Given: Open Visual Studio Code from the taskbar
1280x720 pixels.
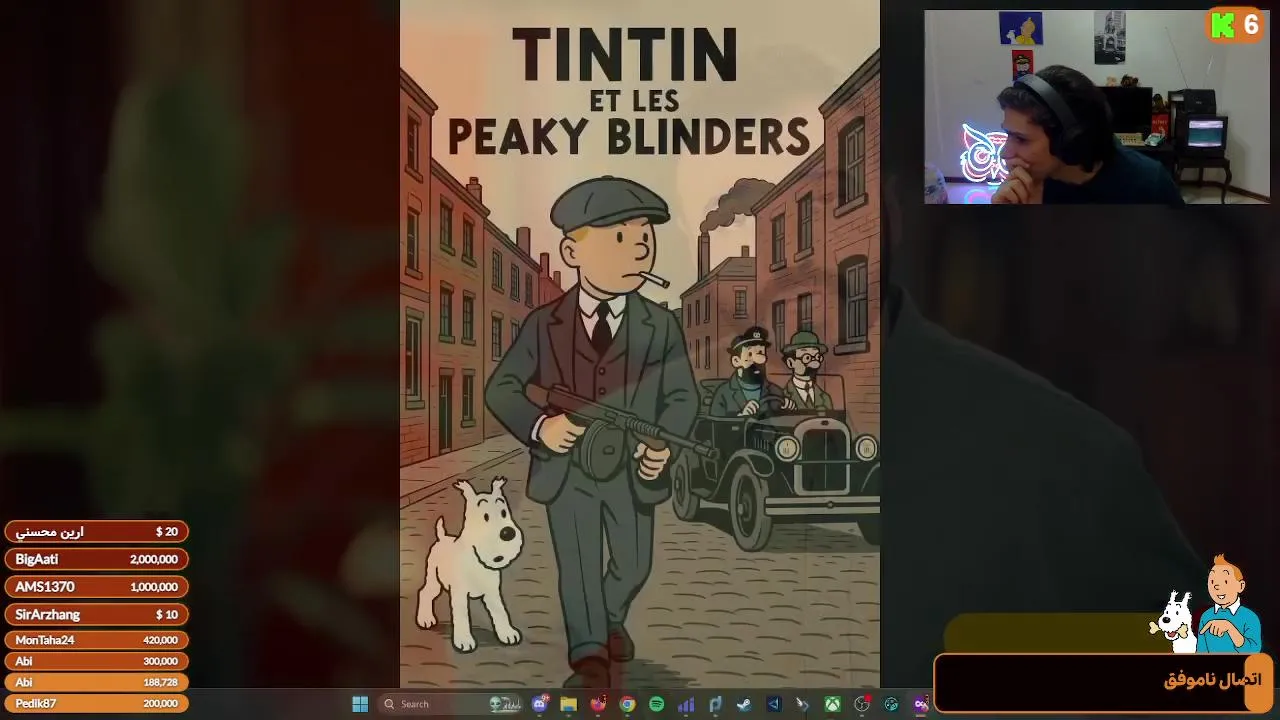Looking at the screenshot, I should pos(774,704).
